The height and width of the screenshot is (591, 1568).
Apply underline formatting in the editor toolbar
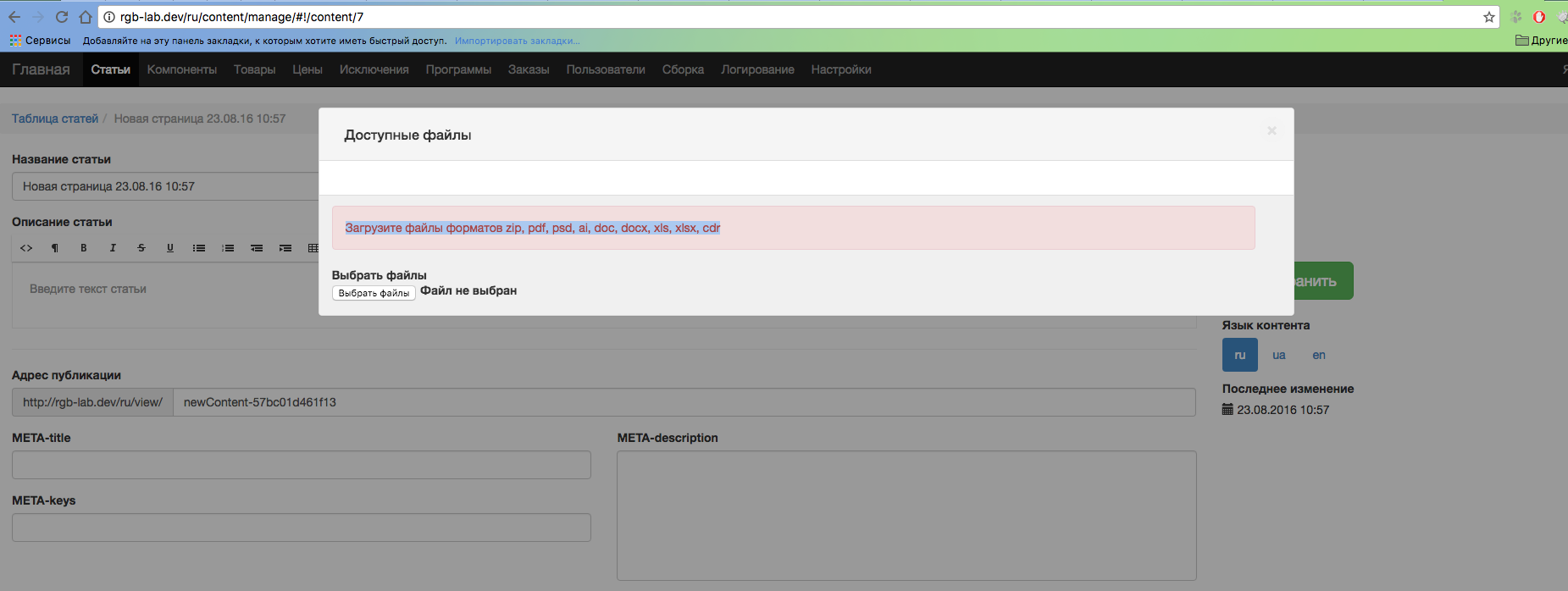(170, 248)
